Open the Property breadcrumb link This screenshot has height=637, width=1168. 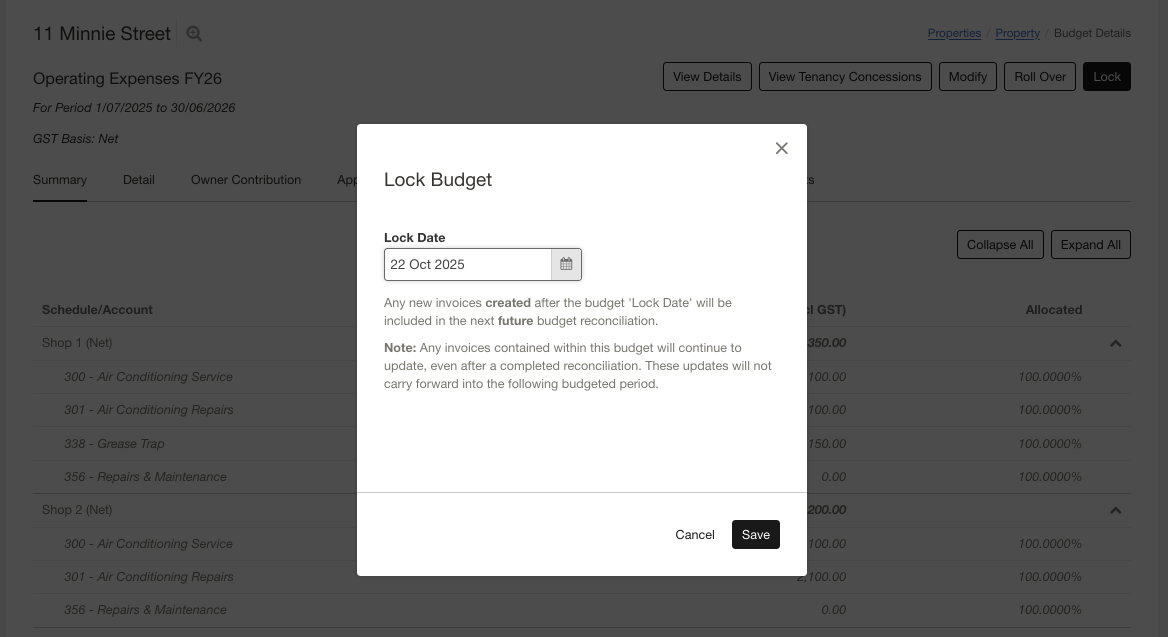(1017, 33)
